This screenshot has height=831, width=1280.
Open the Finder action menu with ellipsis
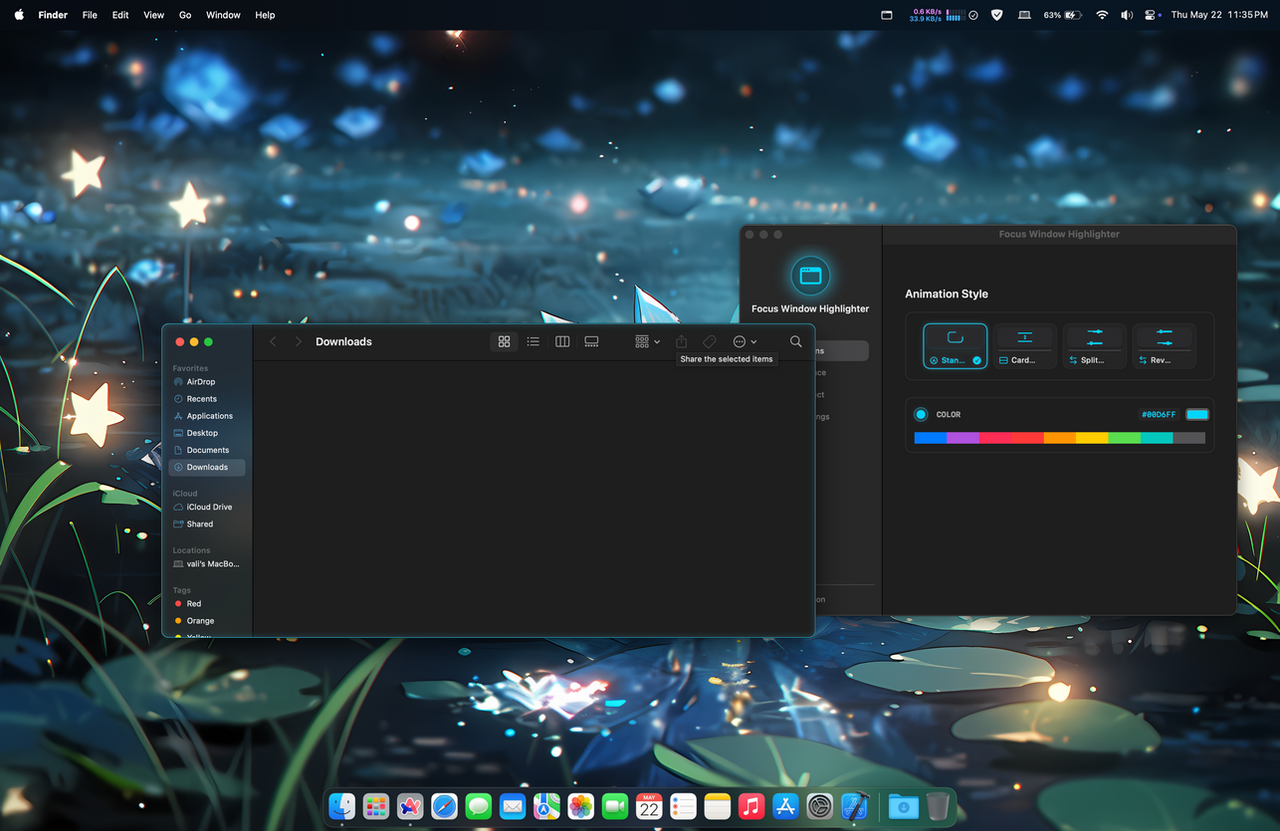(744, 342)
